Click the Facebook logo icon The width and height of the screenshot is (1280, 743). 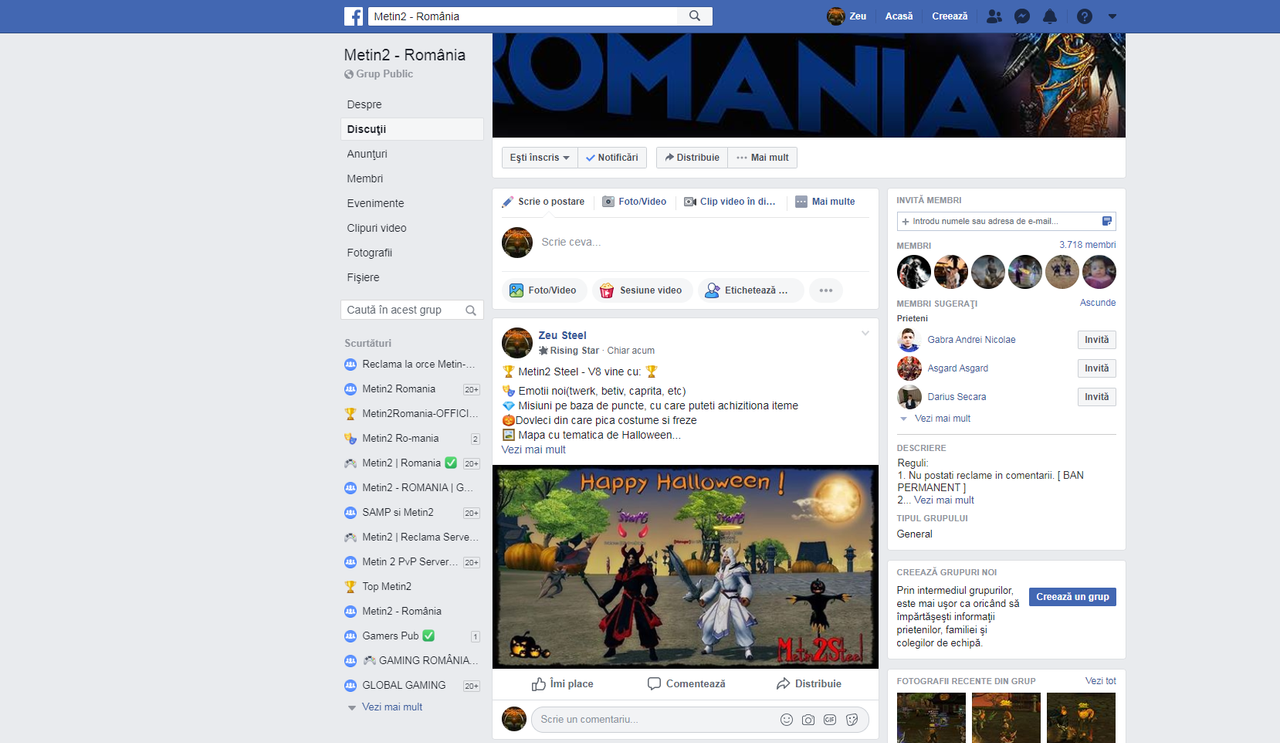[x=354, y=15]
